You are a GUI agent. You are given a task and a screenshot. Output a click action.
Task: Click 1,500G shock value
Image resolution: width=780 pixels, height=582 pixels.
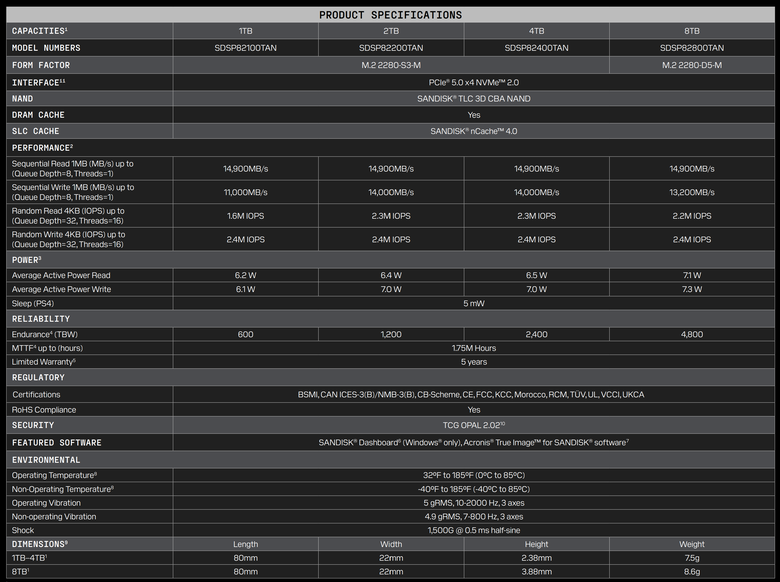point(474,530)
